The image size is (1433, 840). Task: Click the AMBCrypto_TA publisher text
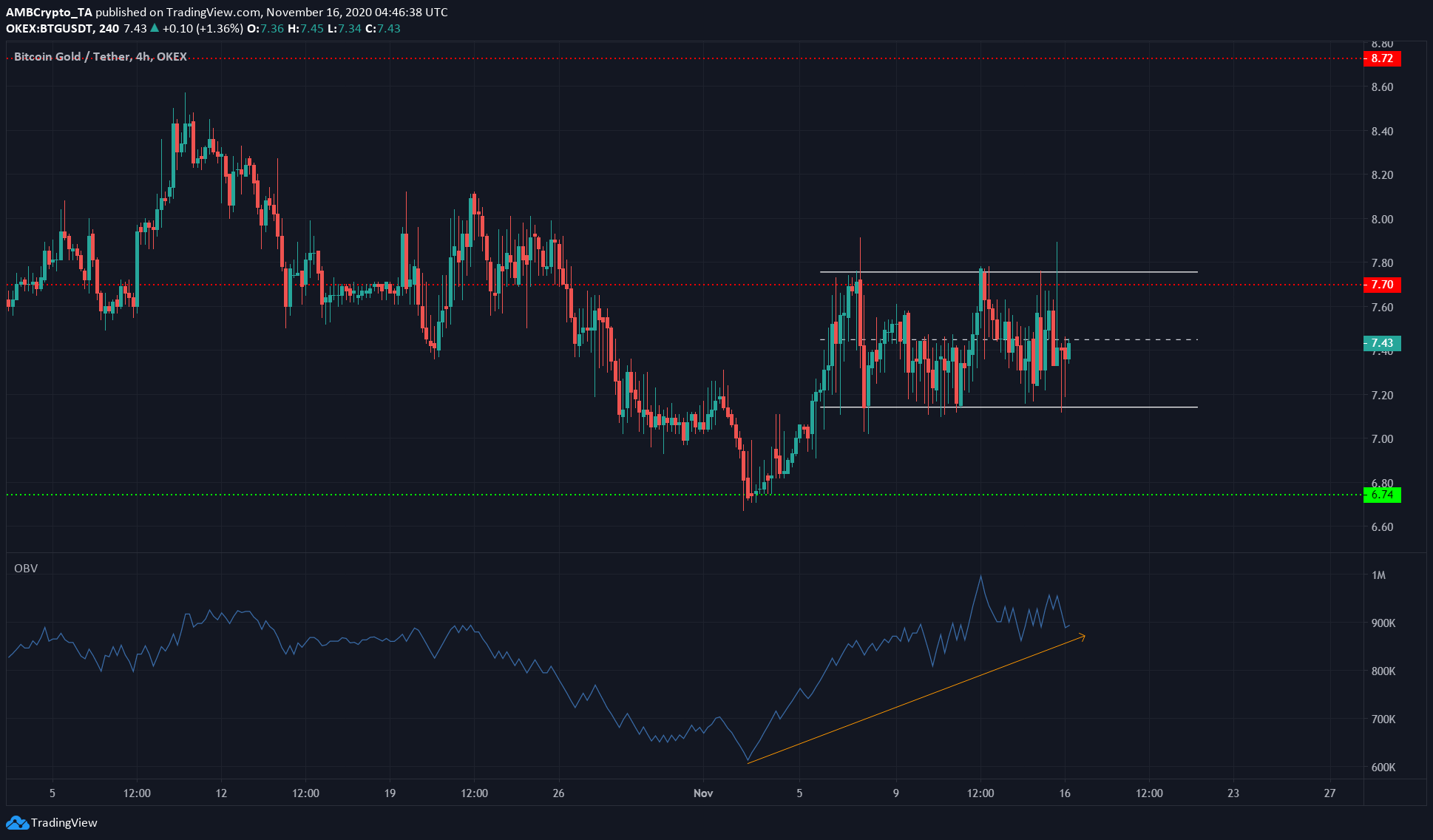50,13
